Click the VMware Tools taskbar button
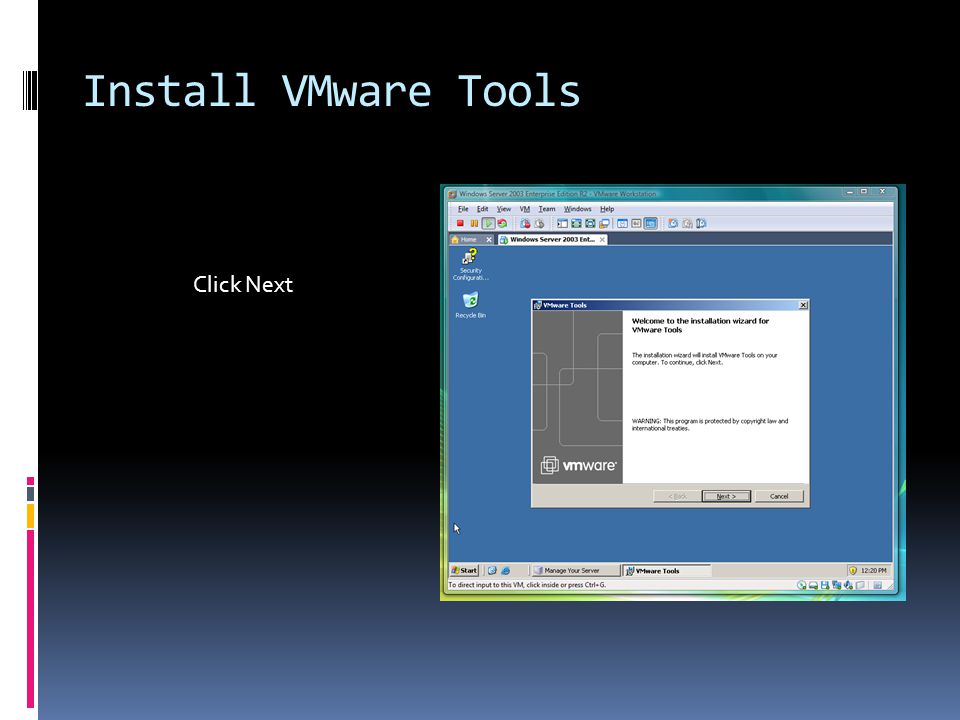960x720 pixels. pyautogui.click(x=666, y=571)
